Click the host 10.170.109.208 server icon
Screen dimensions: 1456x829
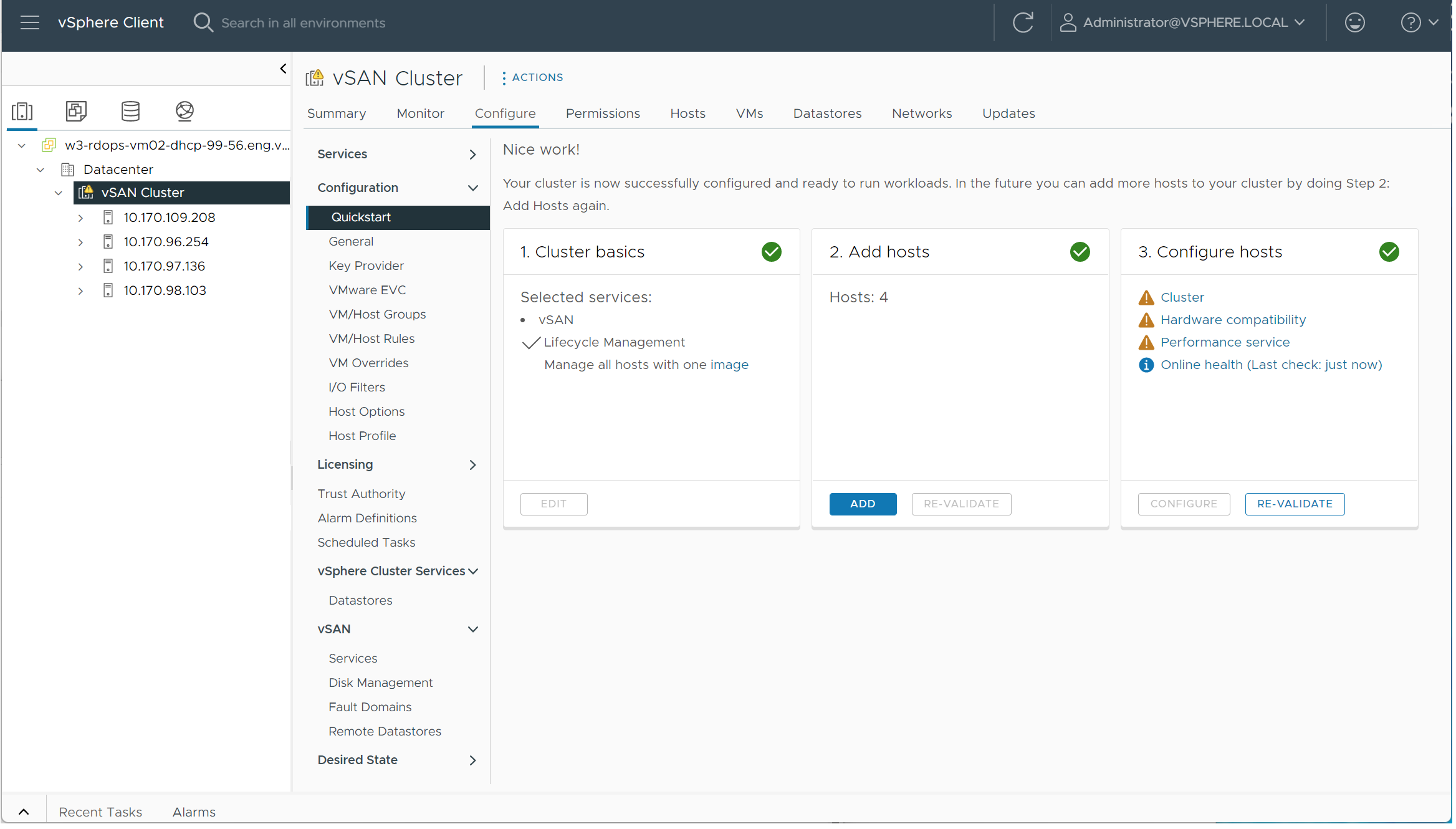(x=109, y=217)
